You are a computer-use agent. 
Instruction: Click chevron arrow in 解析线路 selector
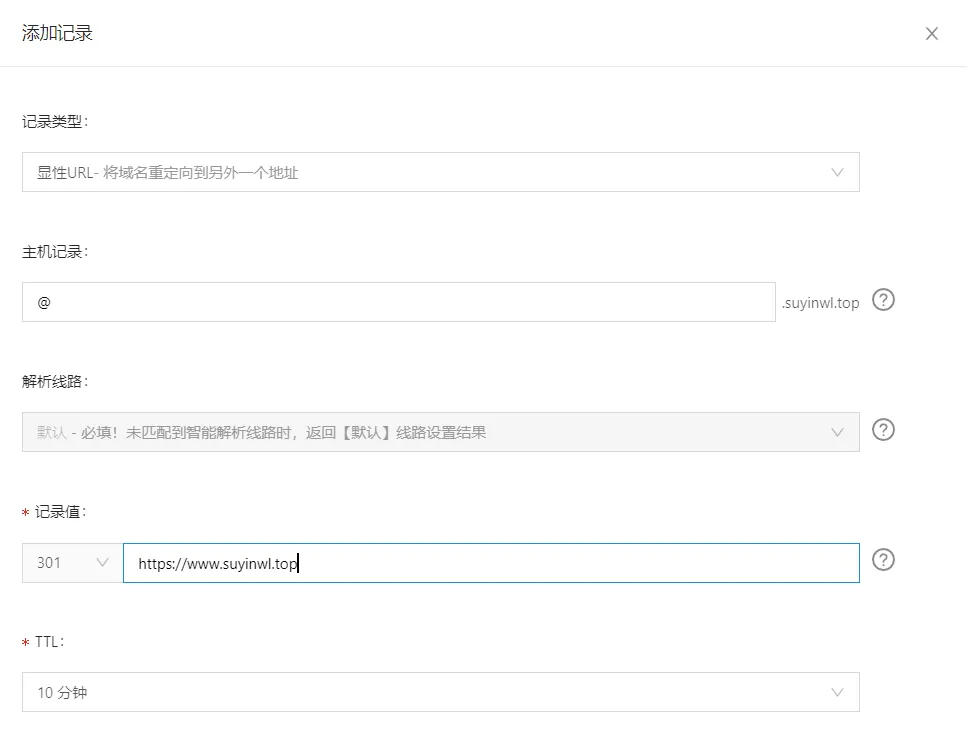click(x=838, y=432)
